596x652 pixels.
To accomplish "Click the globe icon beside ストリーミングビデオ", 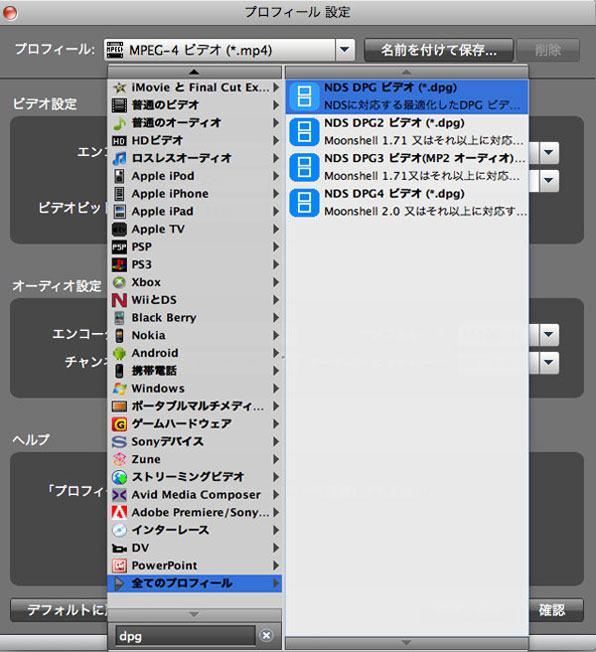I will pyautogui.click(x=119, y=477).
